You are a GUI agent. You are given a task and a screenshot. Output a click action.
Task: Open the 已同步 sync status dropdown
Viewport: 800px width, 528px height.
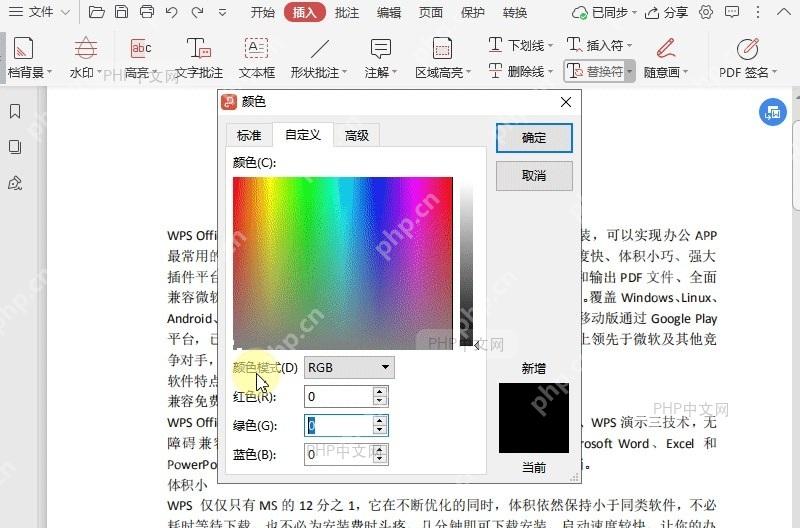[604, 12]
